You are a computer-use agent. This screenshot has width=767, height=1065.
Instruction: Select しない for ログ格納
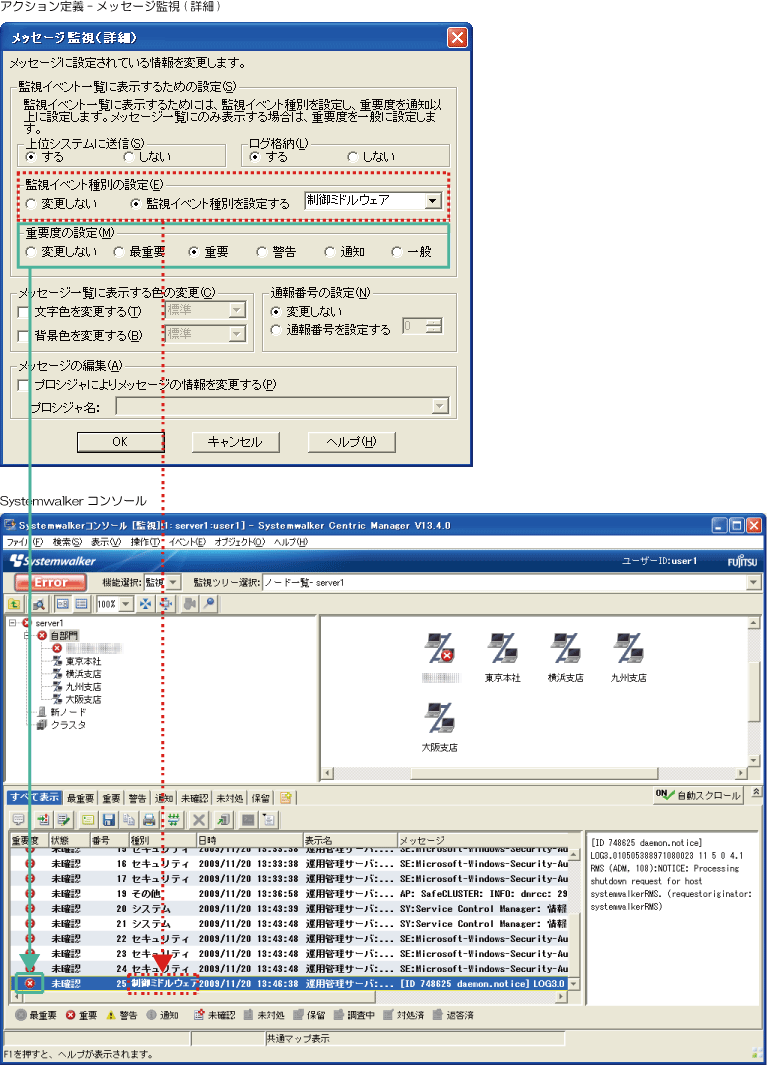[352, 157]
